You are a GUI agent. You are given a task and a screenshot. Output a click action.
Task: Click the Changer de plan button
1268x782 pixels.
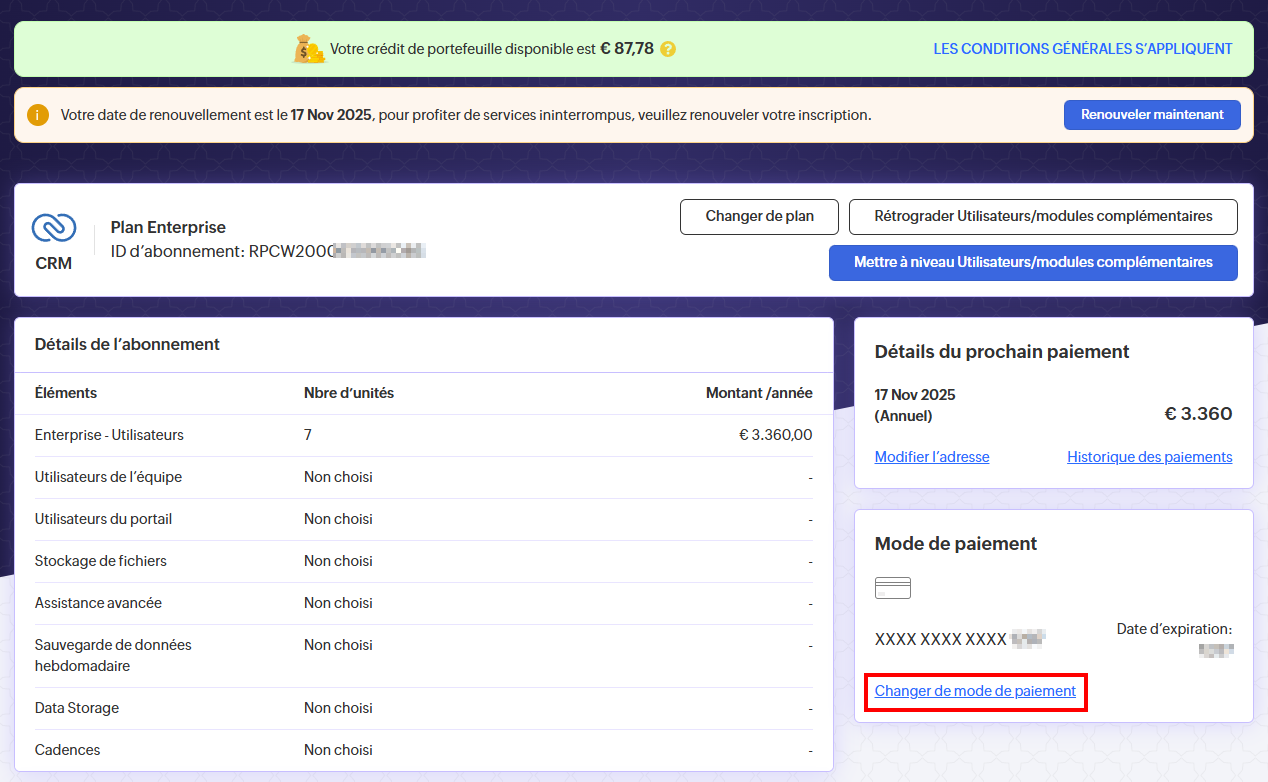[759, 216]
